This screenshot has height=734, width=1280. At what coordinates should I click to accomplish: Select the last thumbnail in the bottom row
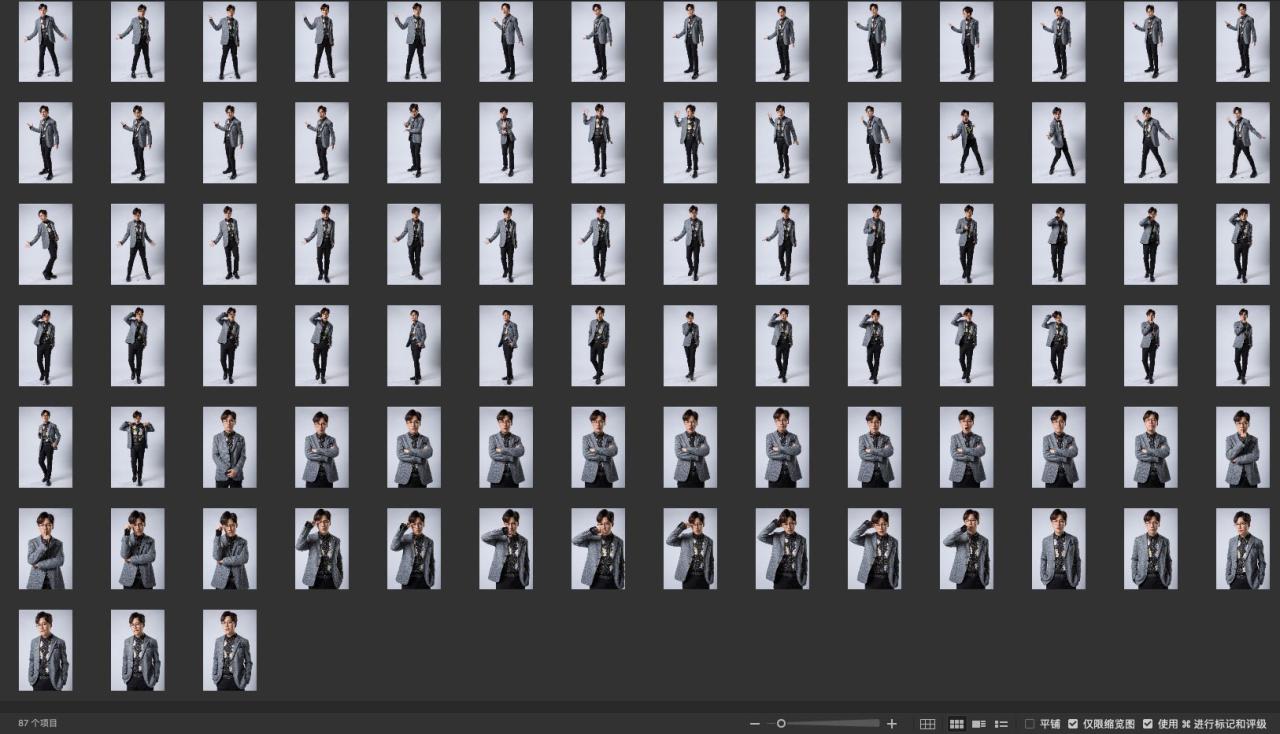(x=229, y=650)
